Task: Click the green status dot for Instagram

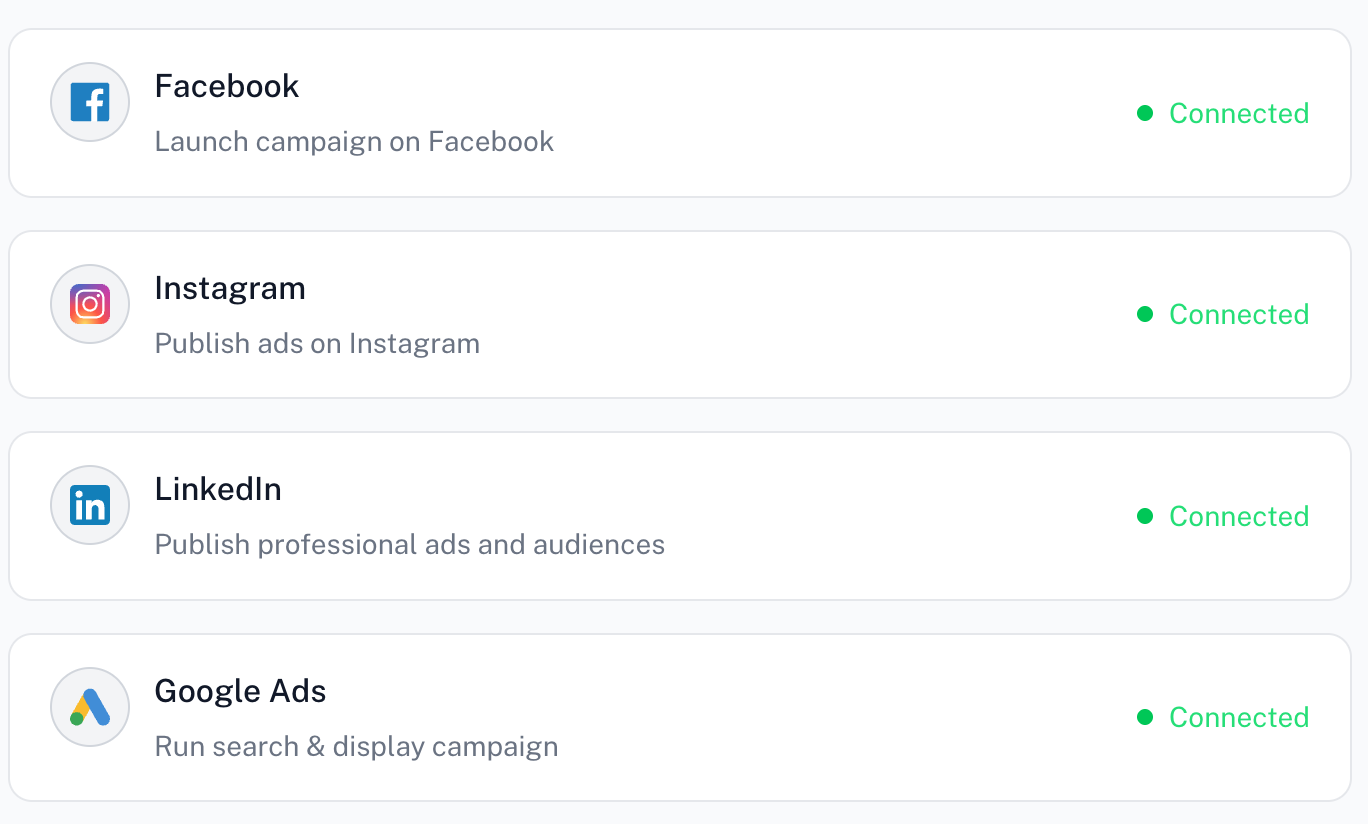Action: pyautogui.click(x=1146, y=314)
